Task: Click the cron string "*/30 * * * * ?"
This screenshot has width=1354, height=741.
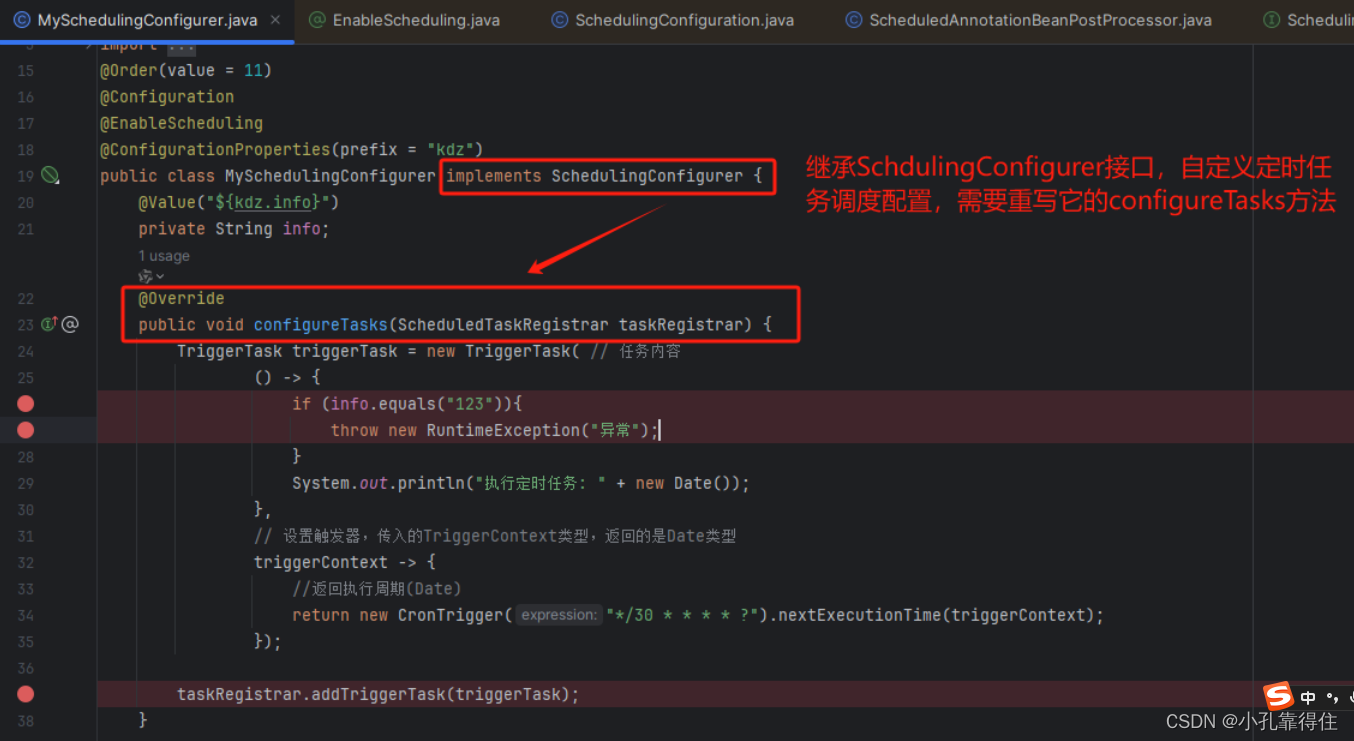Action: [x=683, y=615]
